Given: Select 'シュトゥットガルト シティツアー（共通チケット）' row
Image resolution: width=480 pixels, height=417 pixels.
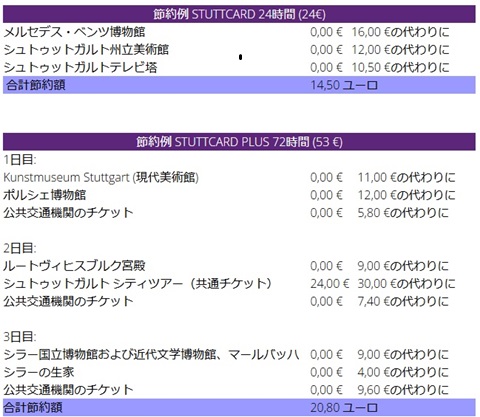Looking at the screenshot, I should (x=137, y=284).
